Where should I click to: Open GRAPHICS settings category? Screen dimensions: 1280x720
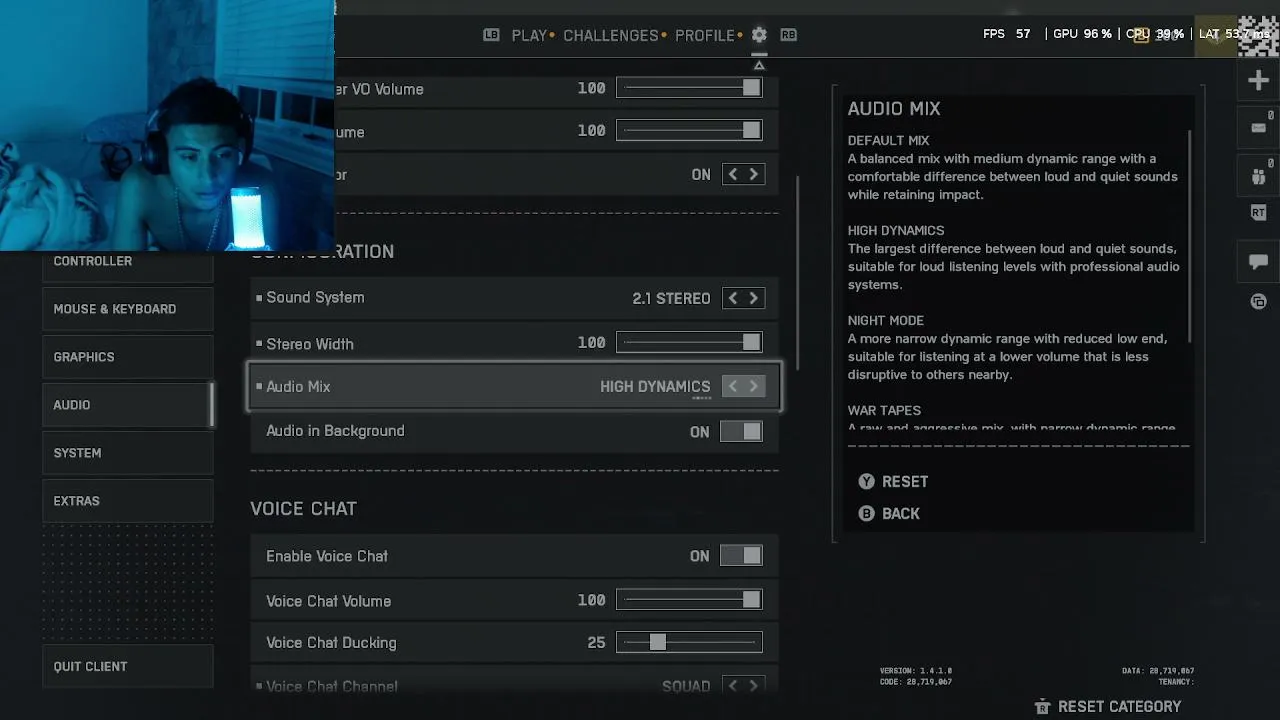[128, 357]
